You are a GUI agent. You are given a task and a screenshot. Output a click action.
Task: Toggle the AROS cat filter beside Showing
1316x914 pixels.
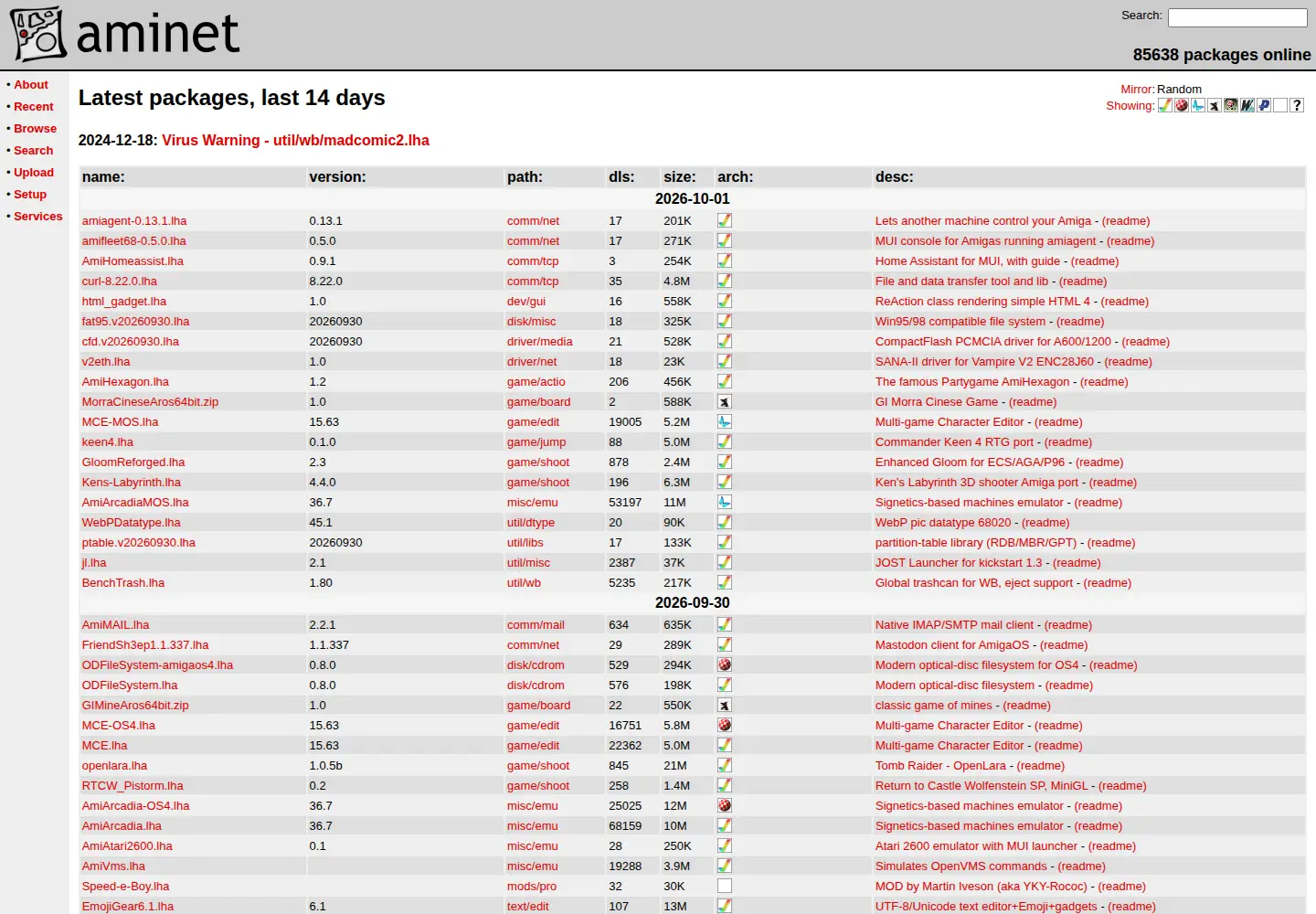[1215, 105]
